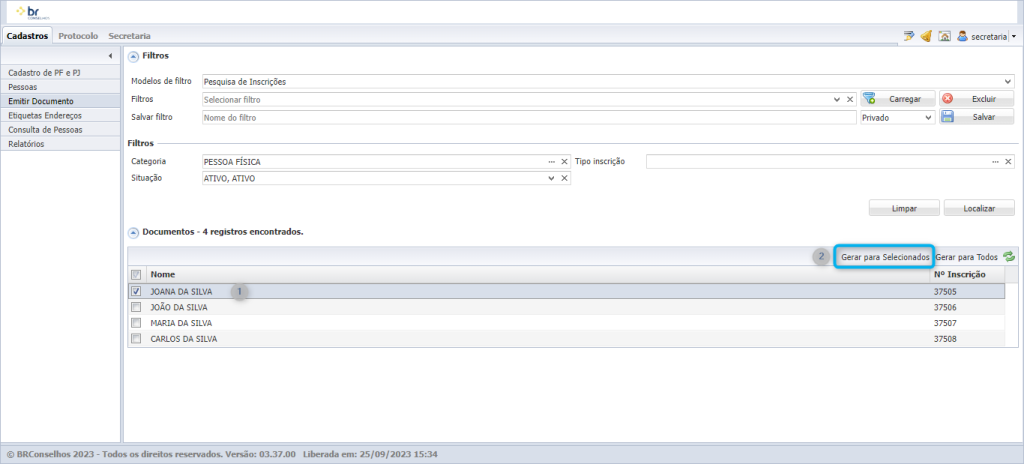Click the Carregar filter button

[x=898, y=99]
